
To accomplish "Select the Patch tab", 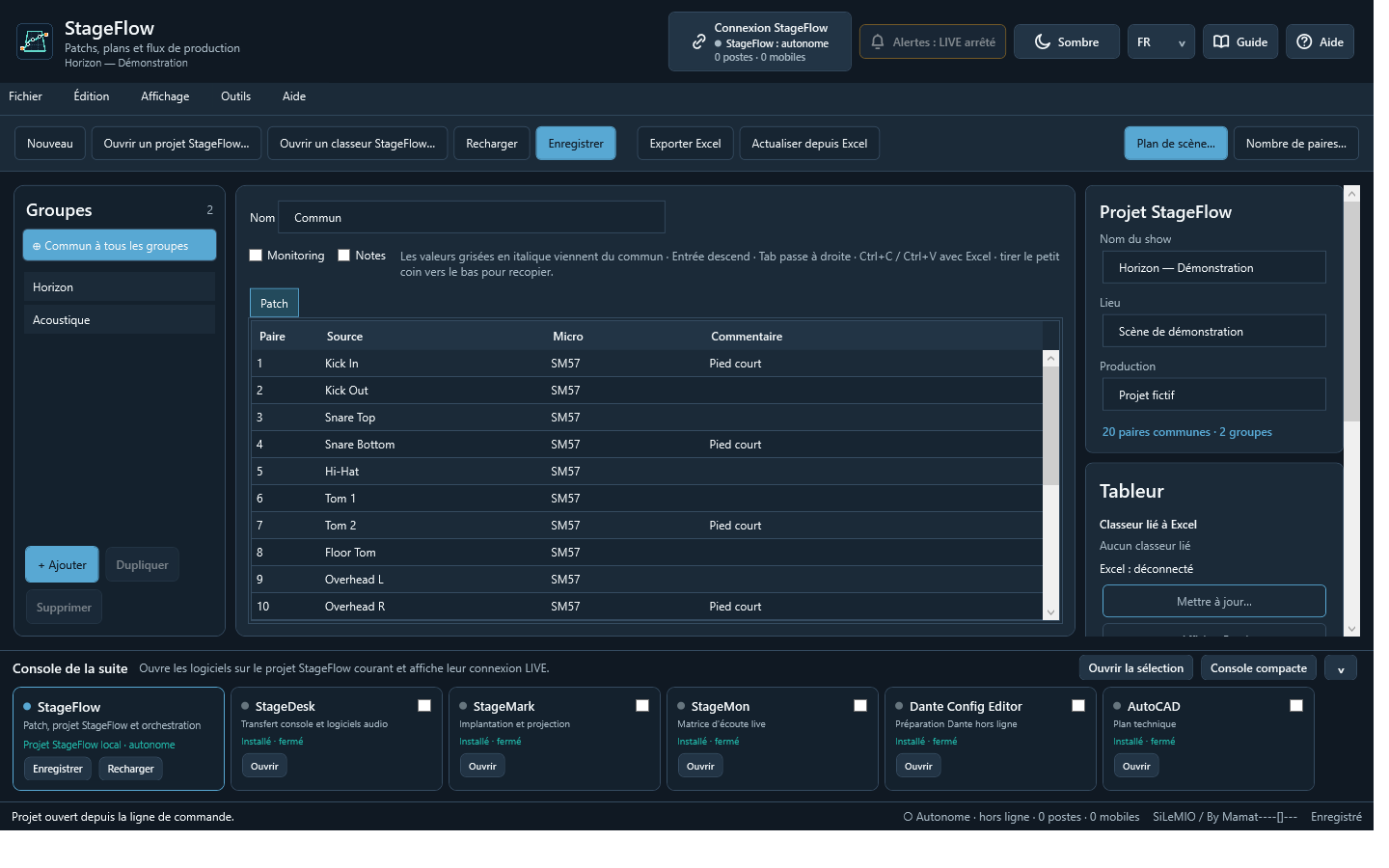I will tap(274, 303).
